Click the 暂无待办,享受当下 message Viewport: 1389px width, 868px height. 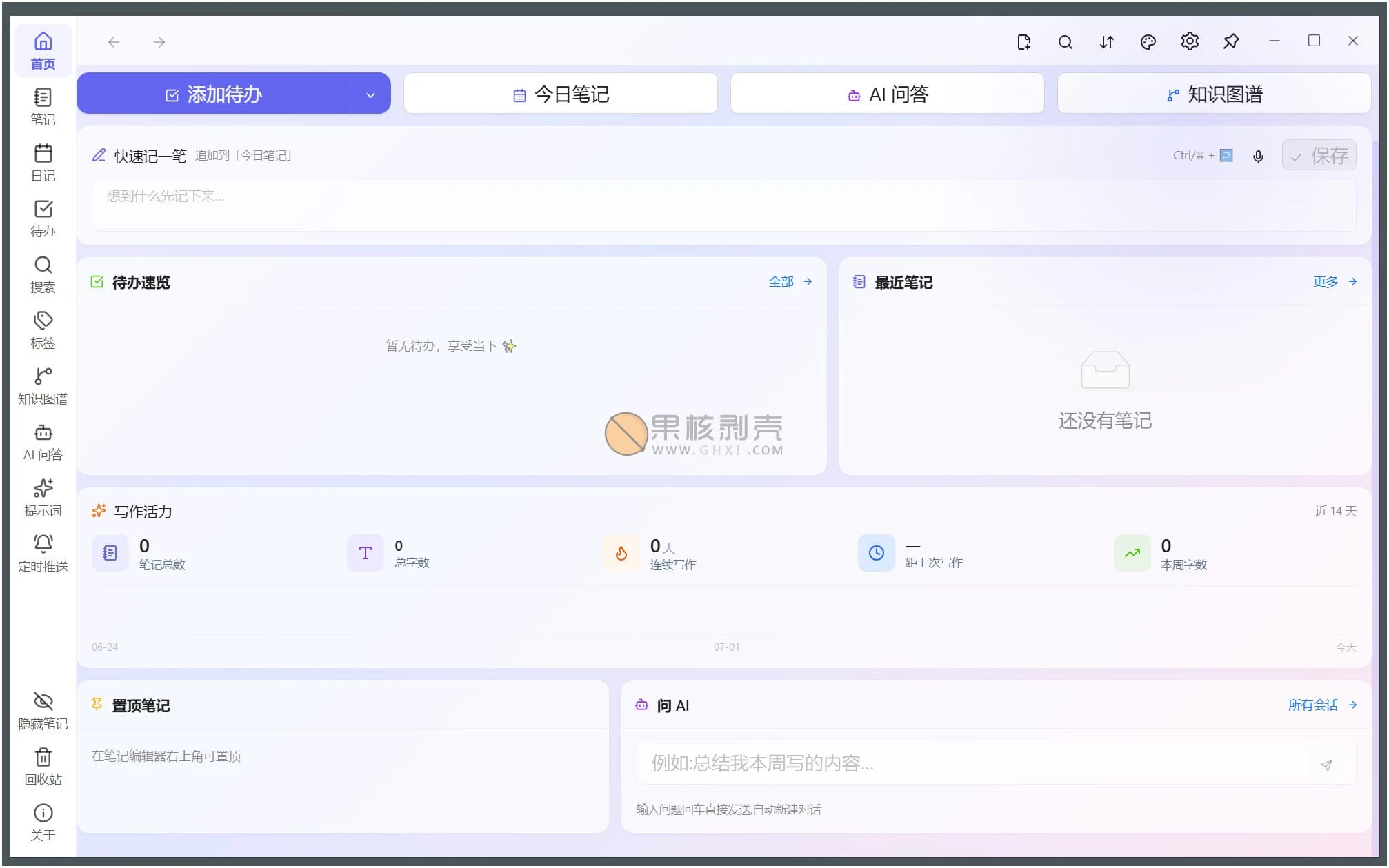pyautogui.click(x=450, y=346)
